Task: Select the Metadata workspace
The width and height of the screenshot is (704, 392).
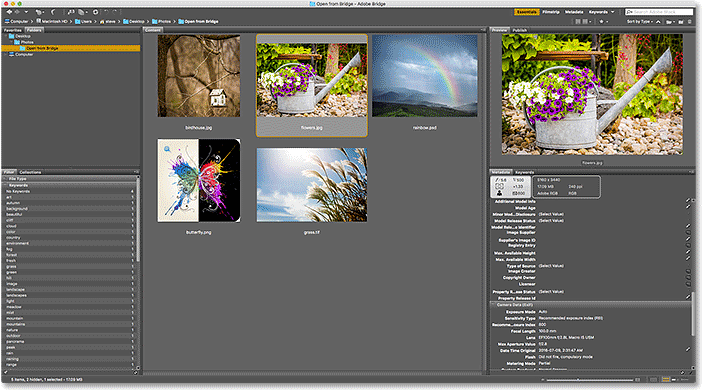Action: click(x=574, y=12)
